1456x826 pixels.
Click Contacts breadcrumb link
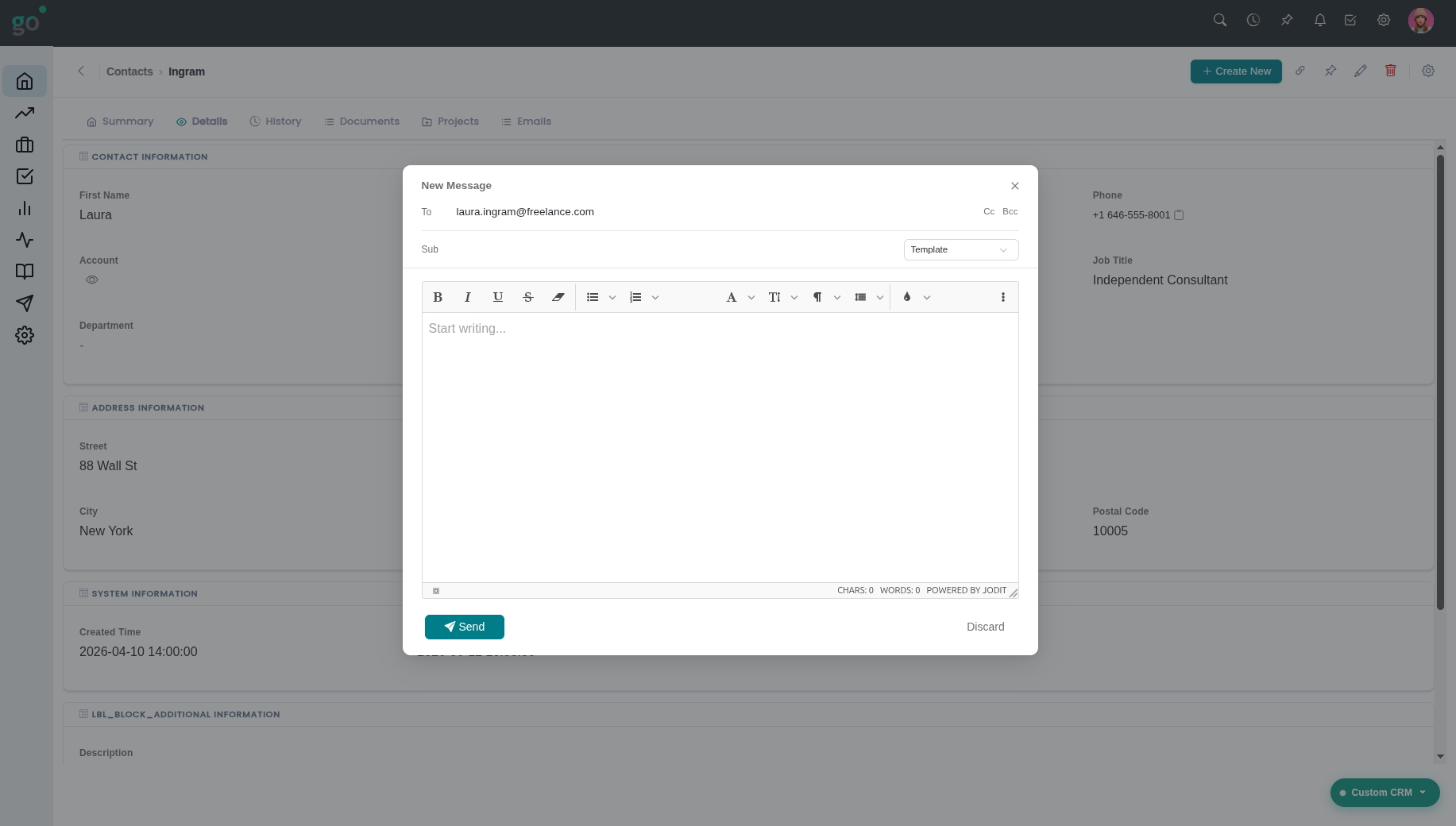(129, 71)
